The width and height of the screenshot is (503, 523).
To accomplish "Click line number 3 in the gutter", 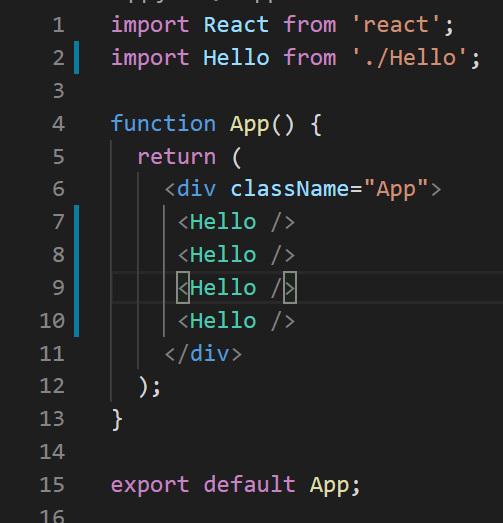I will [58, 91].
